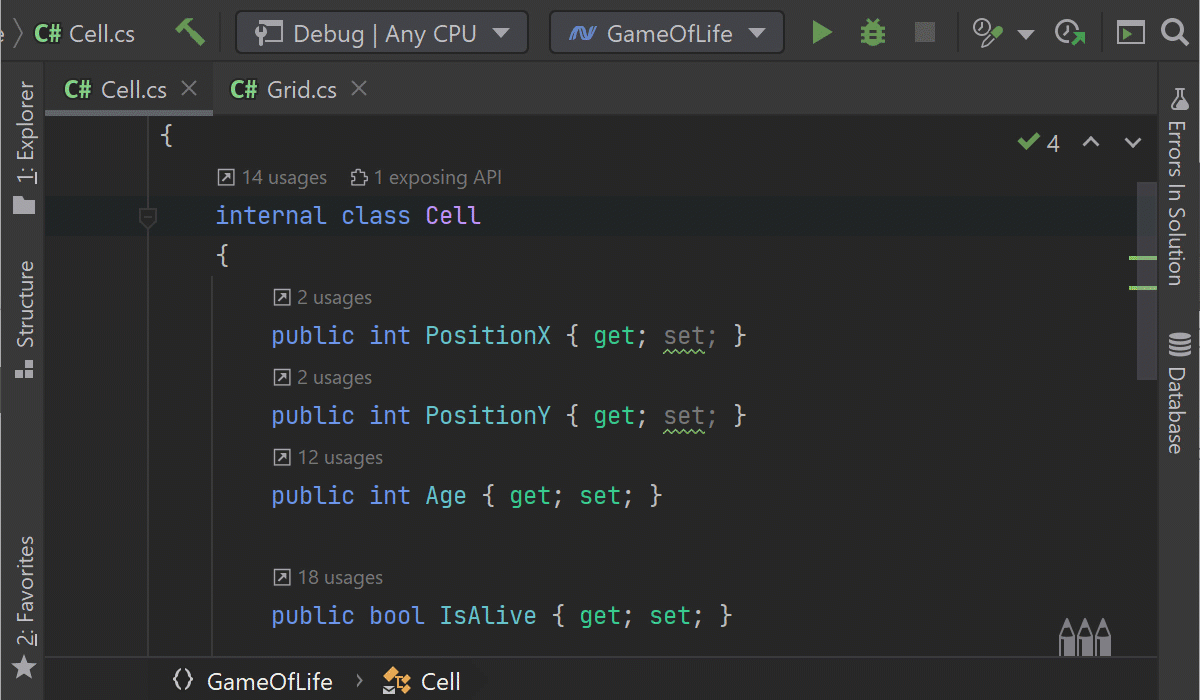1200x700 pixels.
Task: Build the solution with the hammer icon
Action: coord(189,32)
